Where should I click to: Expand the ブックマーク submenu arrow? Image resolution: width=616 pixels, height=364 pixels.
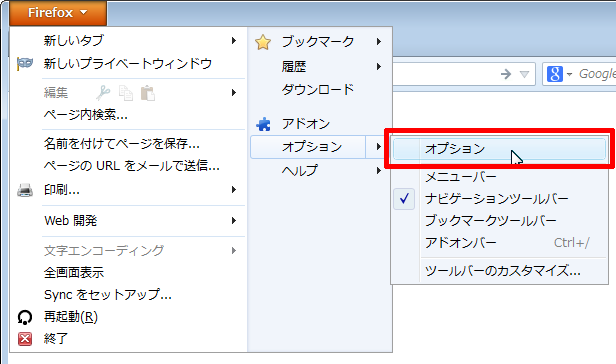coord(379,42)
